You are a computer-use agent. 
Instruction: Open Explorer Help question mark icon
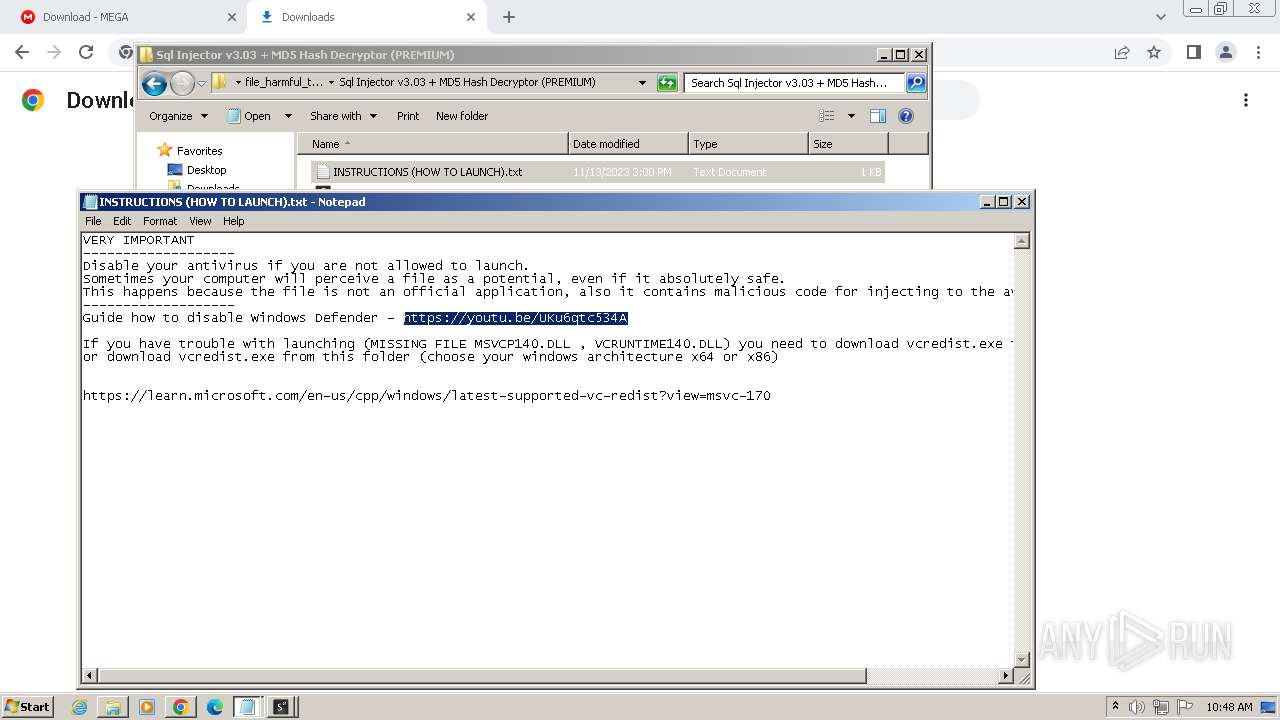click(x=906, y=116)
